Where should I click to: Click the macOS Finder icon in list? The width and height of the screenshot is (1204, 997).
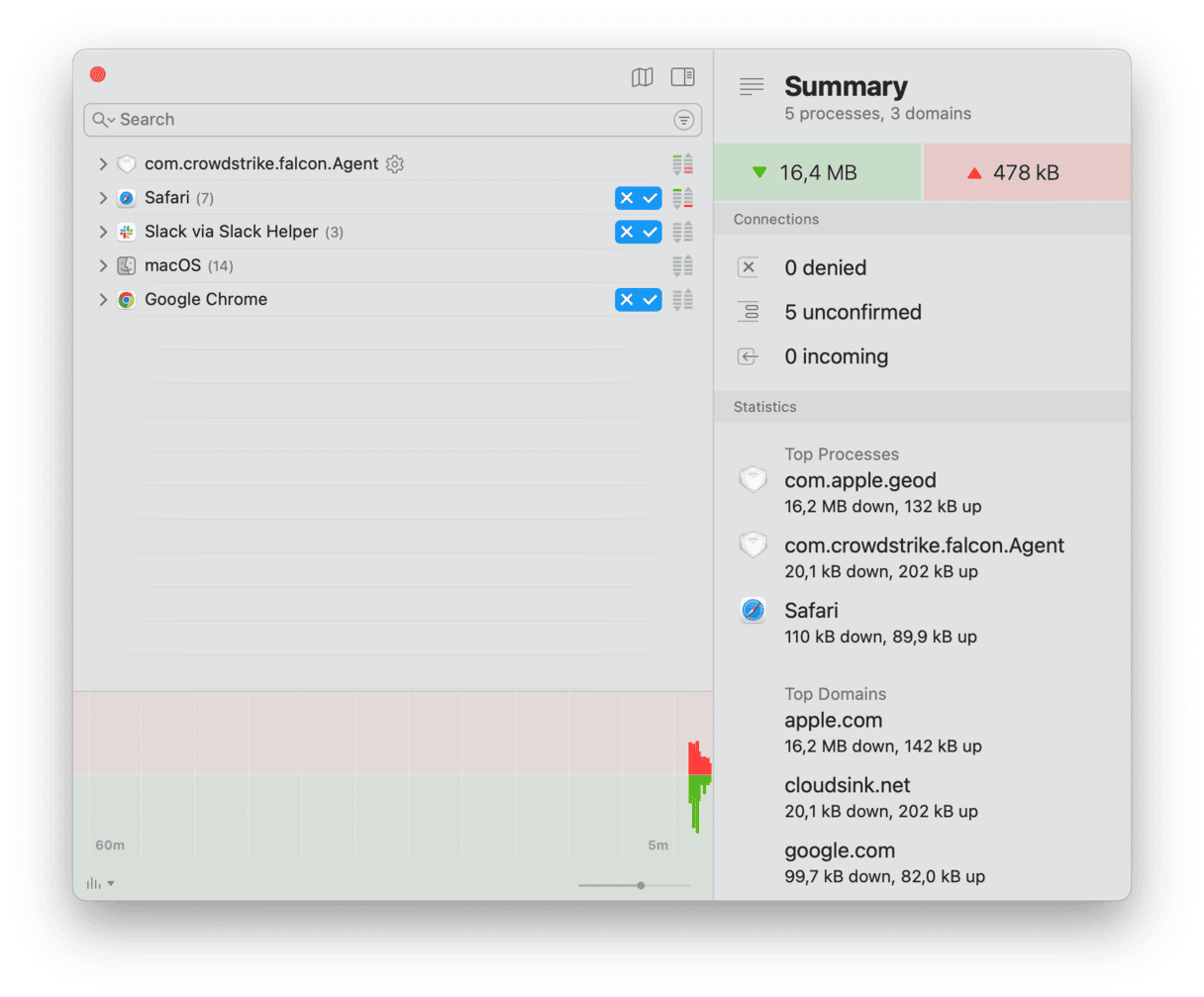point(126,265)
